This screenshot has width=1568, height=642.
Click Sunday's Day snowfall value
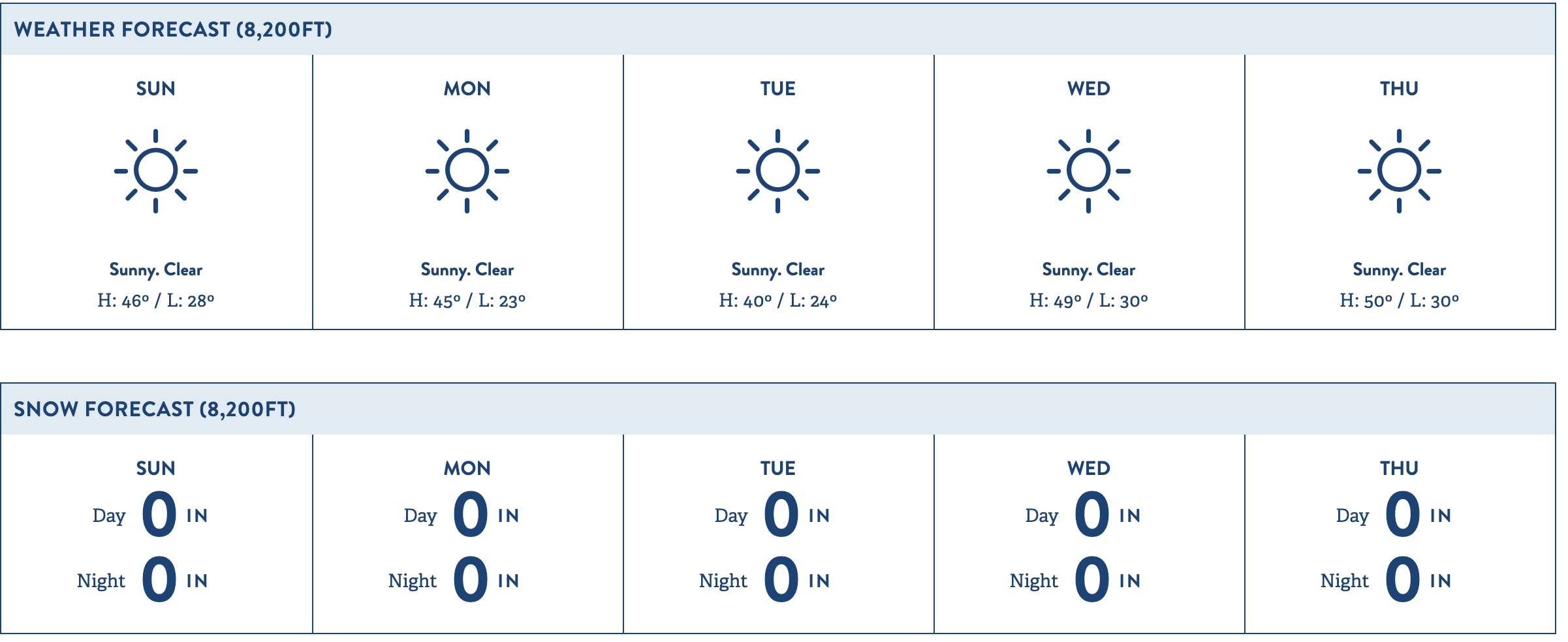(159, 515)
